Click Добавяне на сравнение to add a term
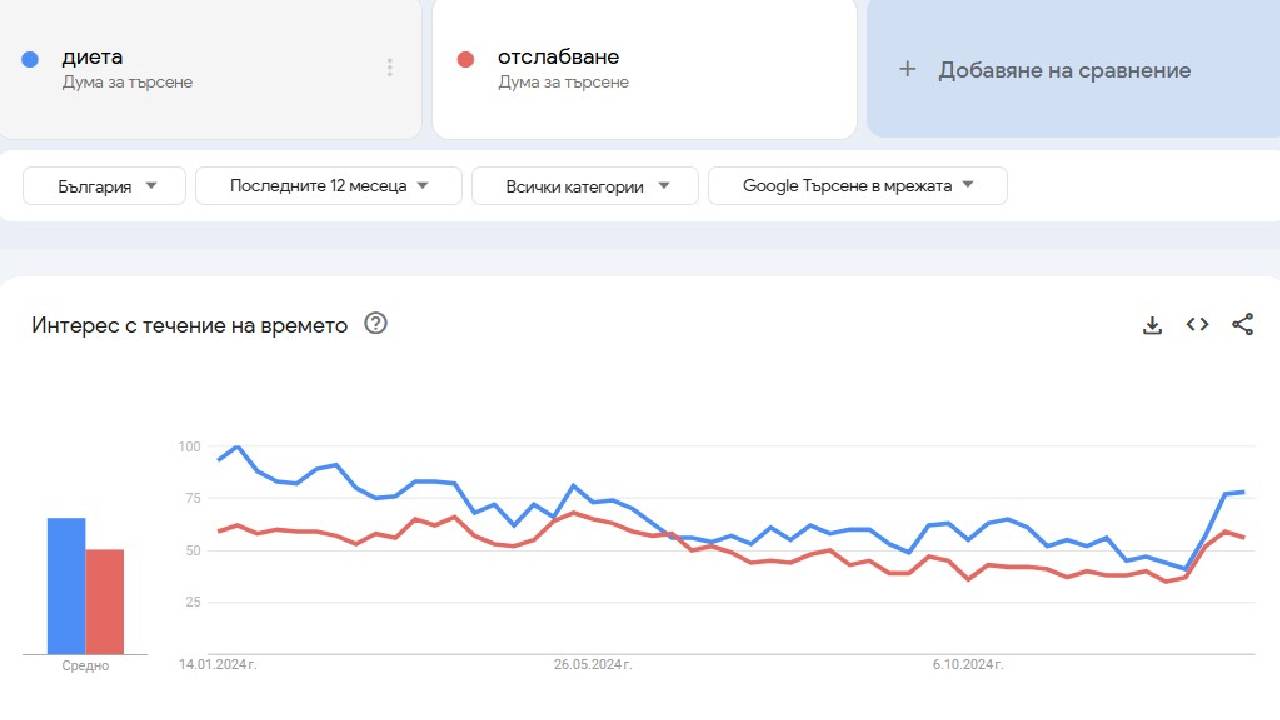Image resolution: width=1280 pixels, height=720 pixels. pos(1065,70)
